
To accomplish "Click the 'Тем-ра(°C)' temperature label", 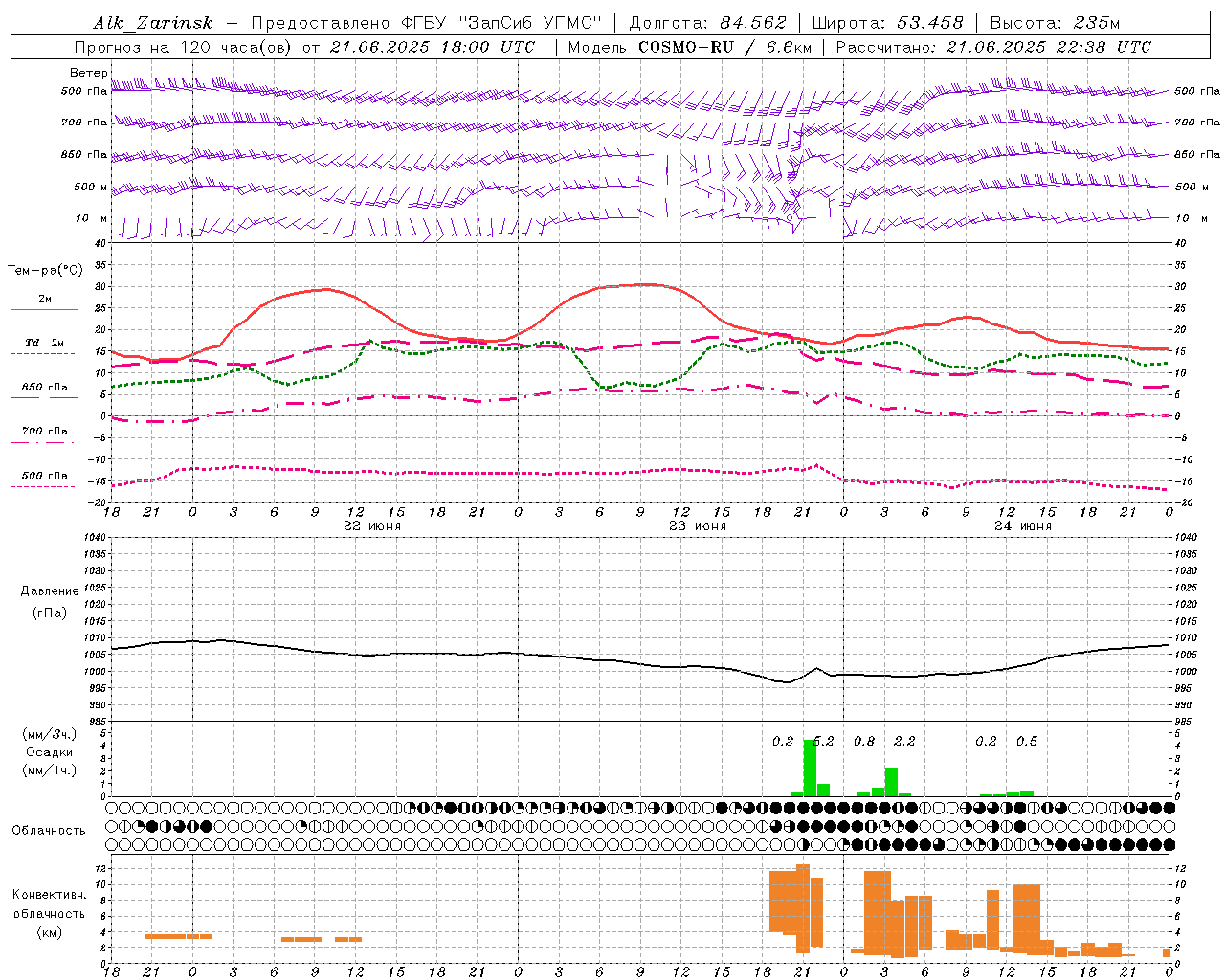I will pos(45,271).
